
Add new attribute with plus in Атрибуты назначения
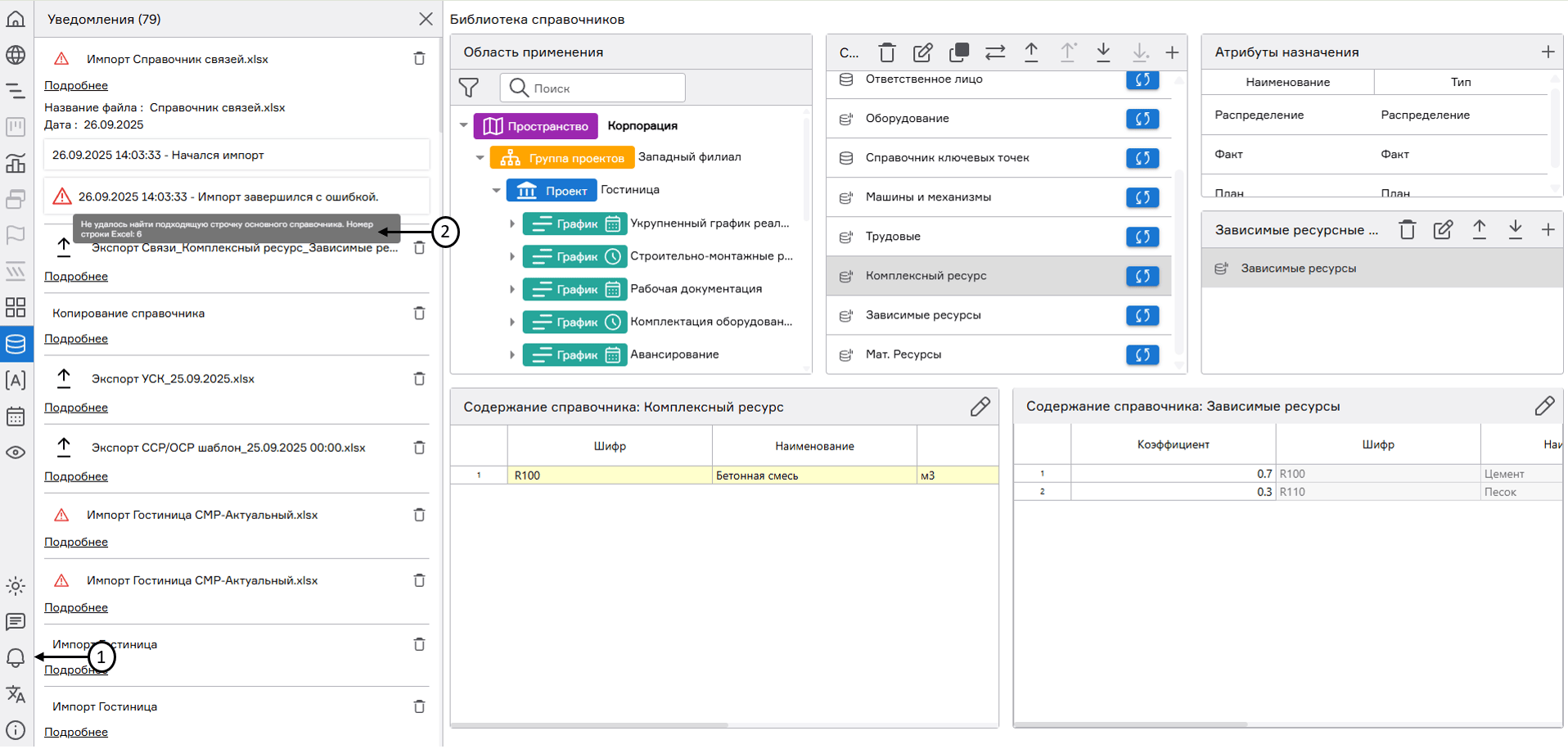point(1548,52)
